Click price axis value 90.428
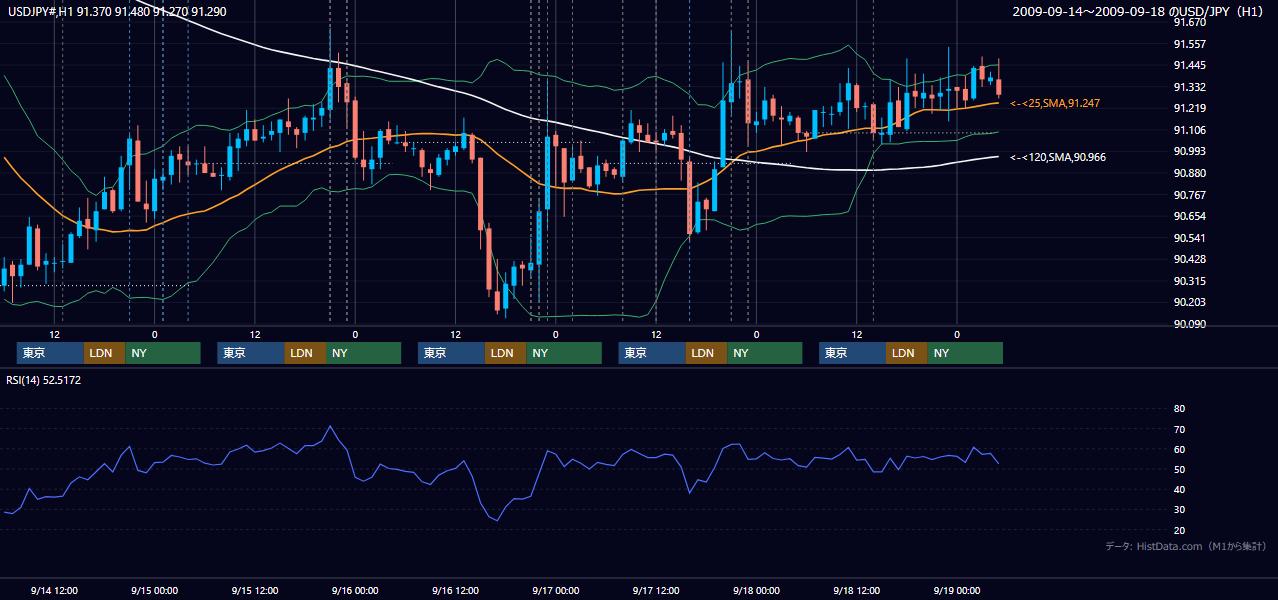1278x600 pixels. pyautogui.click(x=1188, y=259)
